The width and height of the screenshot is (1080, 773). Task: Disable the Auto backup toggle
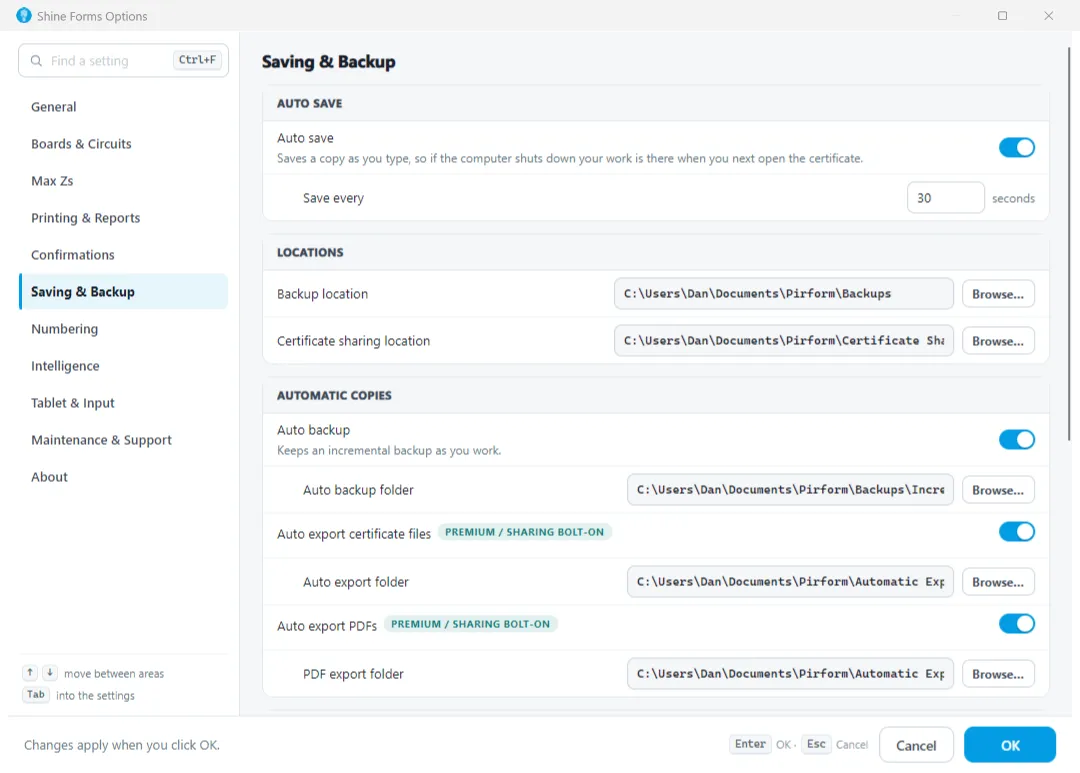[1017, 440]
